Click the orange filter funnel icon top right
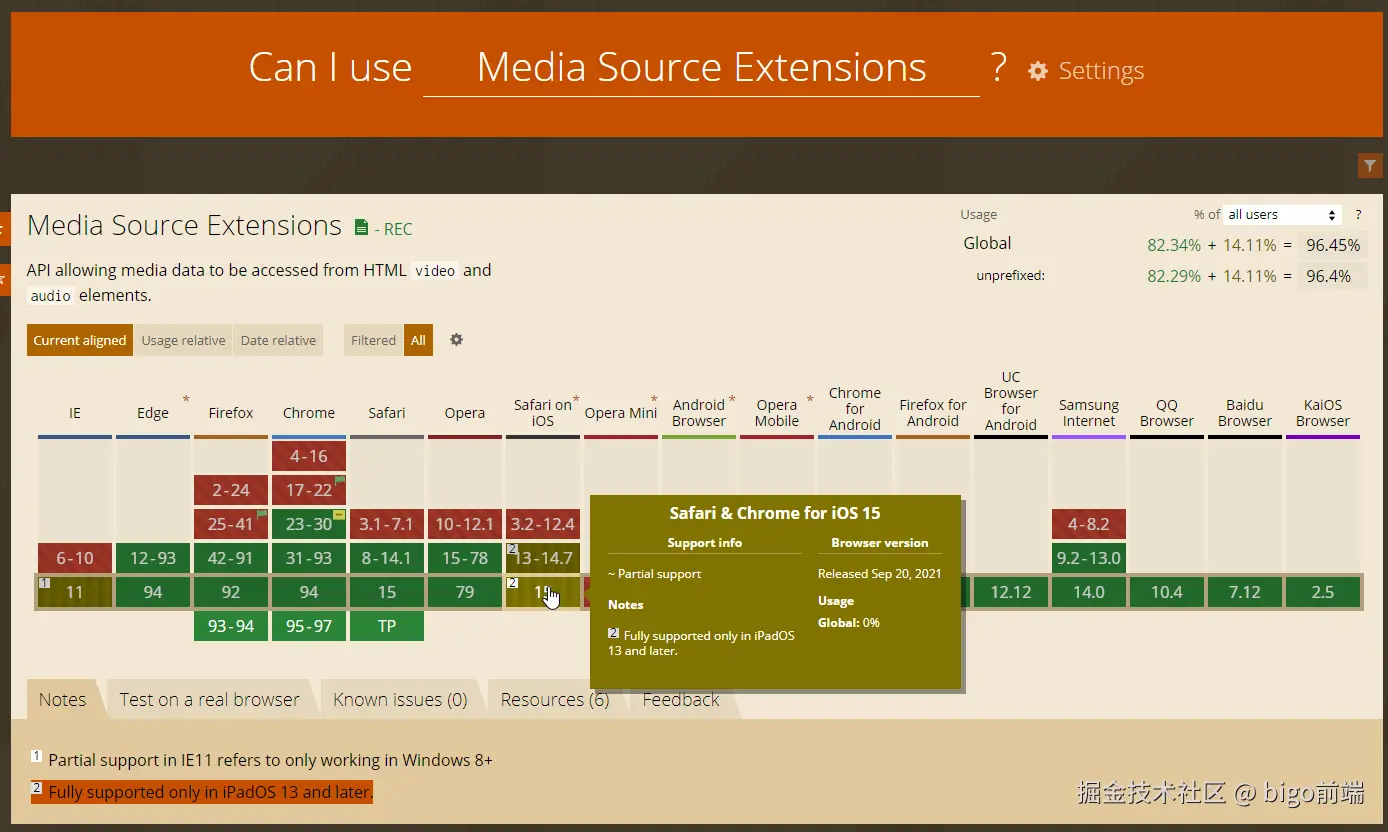This screenshot has height=832, width=1388. [x=1369, y=165]
